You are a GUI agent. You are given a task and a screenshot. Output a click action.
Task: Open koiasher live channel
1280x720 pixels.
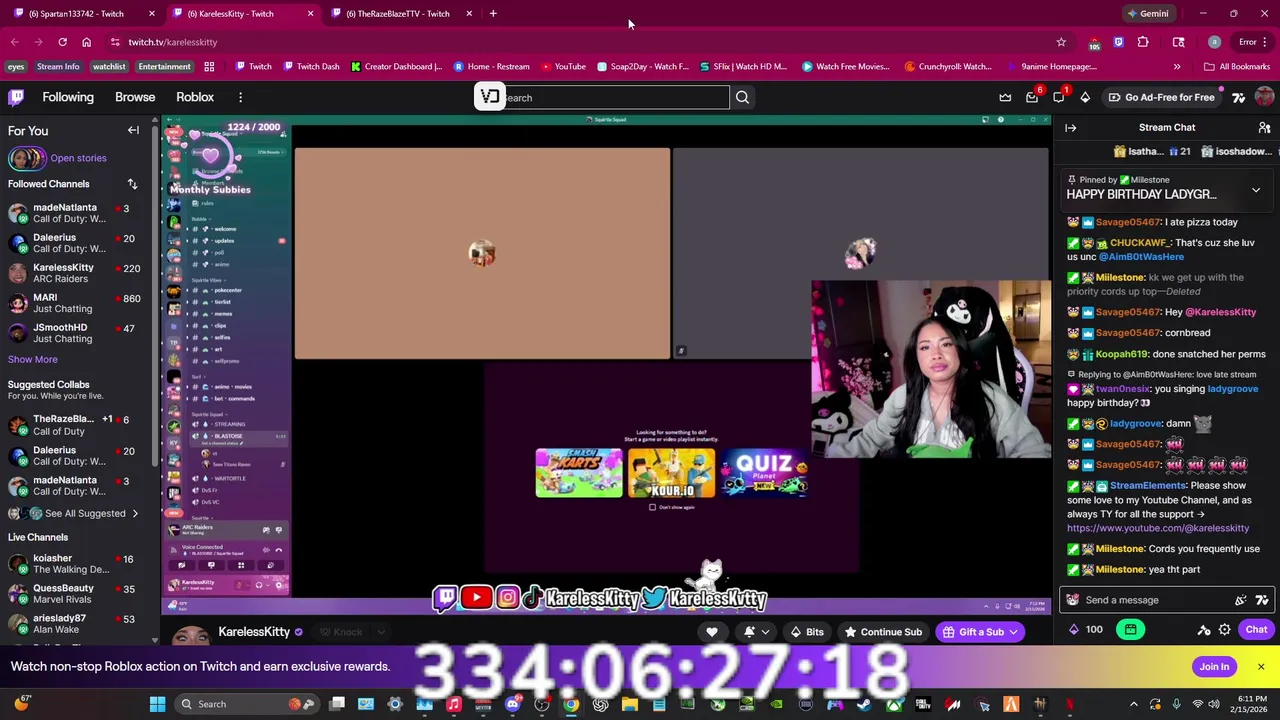[75, 564]
